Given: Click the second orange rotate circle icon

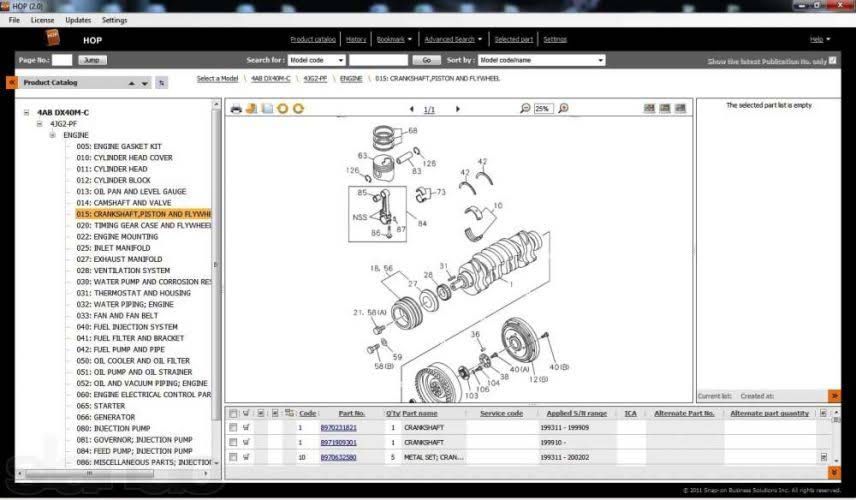Looking at the screenshot, I should 298,109.
